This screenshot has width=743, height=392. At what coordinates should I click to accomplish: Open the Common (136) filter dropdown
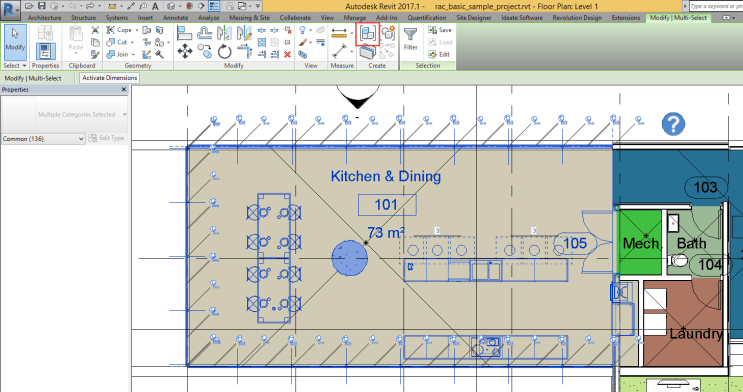(43, 139)
